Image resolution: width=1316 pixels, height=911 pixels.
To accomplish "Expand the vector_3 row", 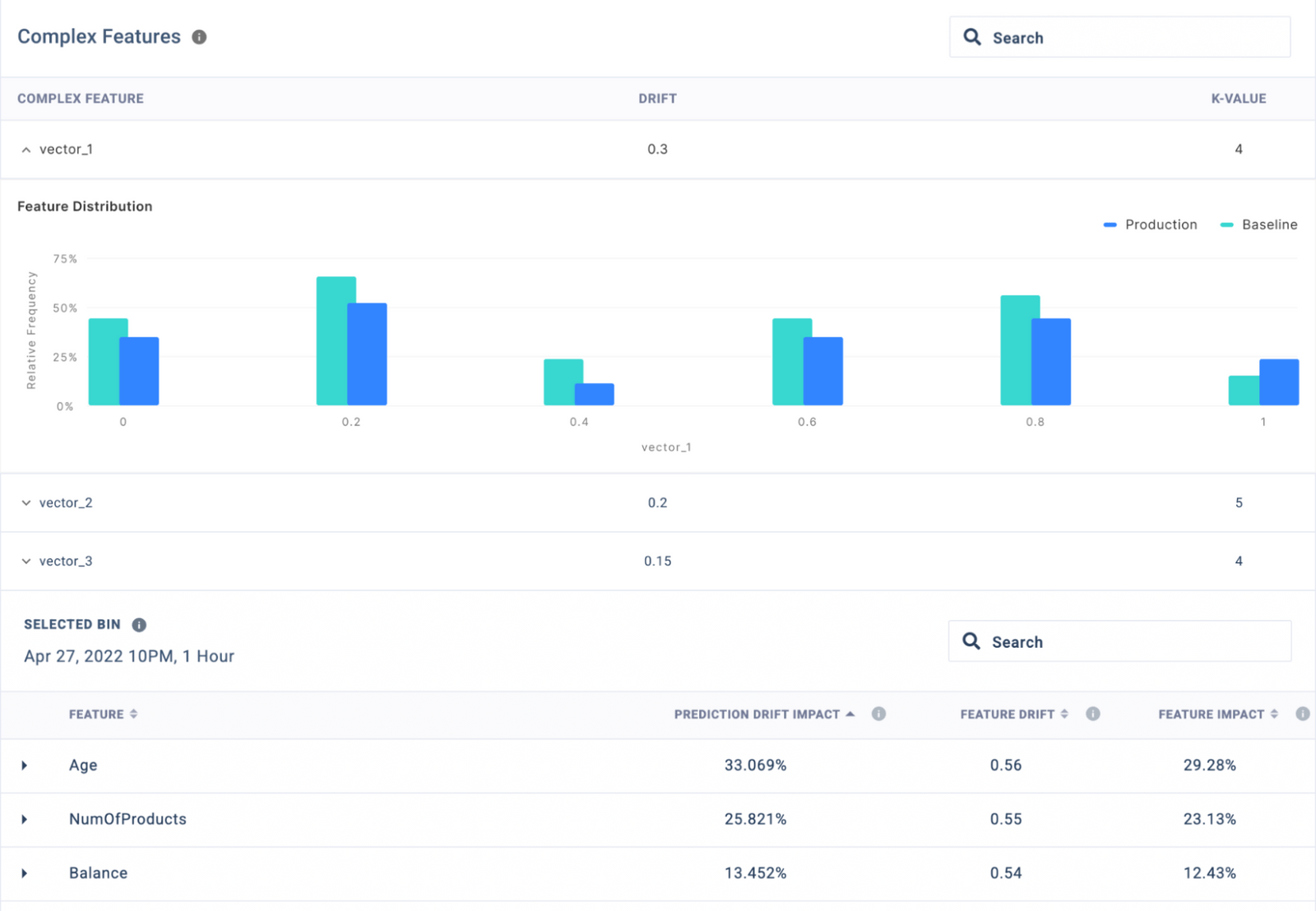I will click(26, 562).
